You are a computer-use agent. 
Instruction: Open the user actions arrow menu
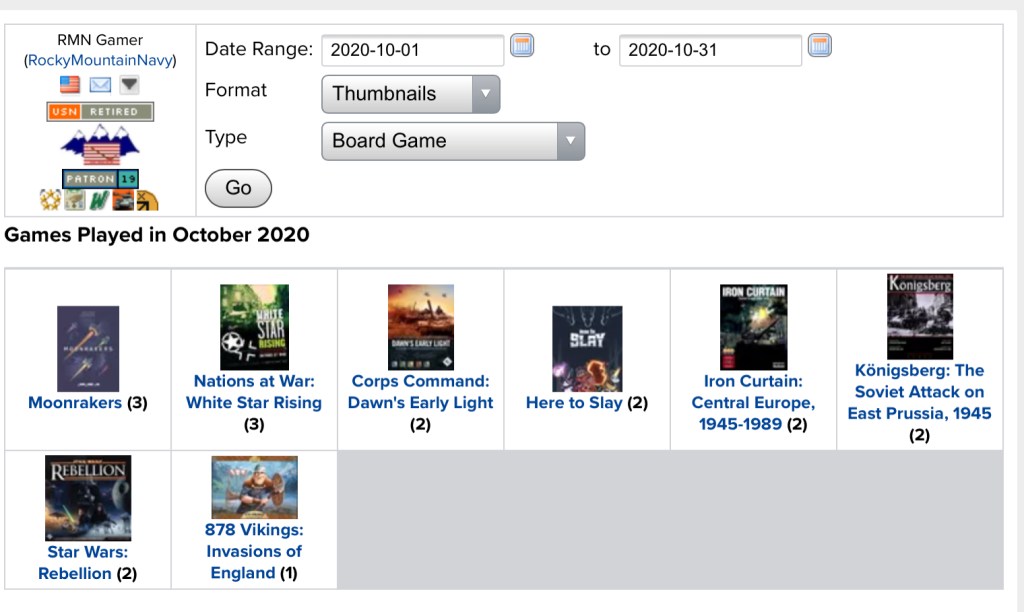pyautogui.click(x=129, y=84)
